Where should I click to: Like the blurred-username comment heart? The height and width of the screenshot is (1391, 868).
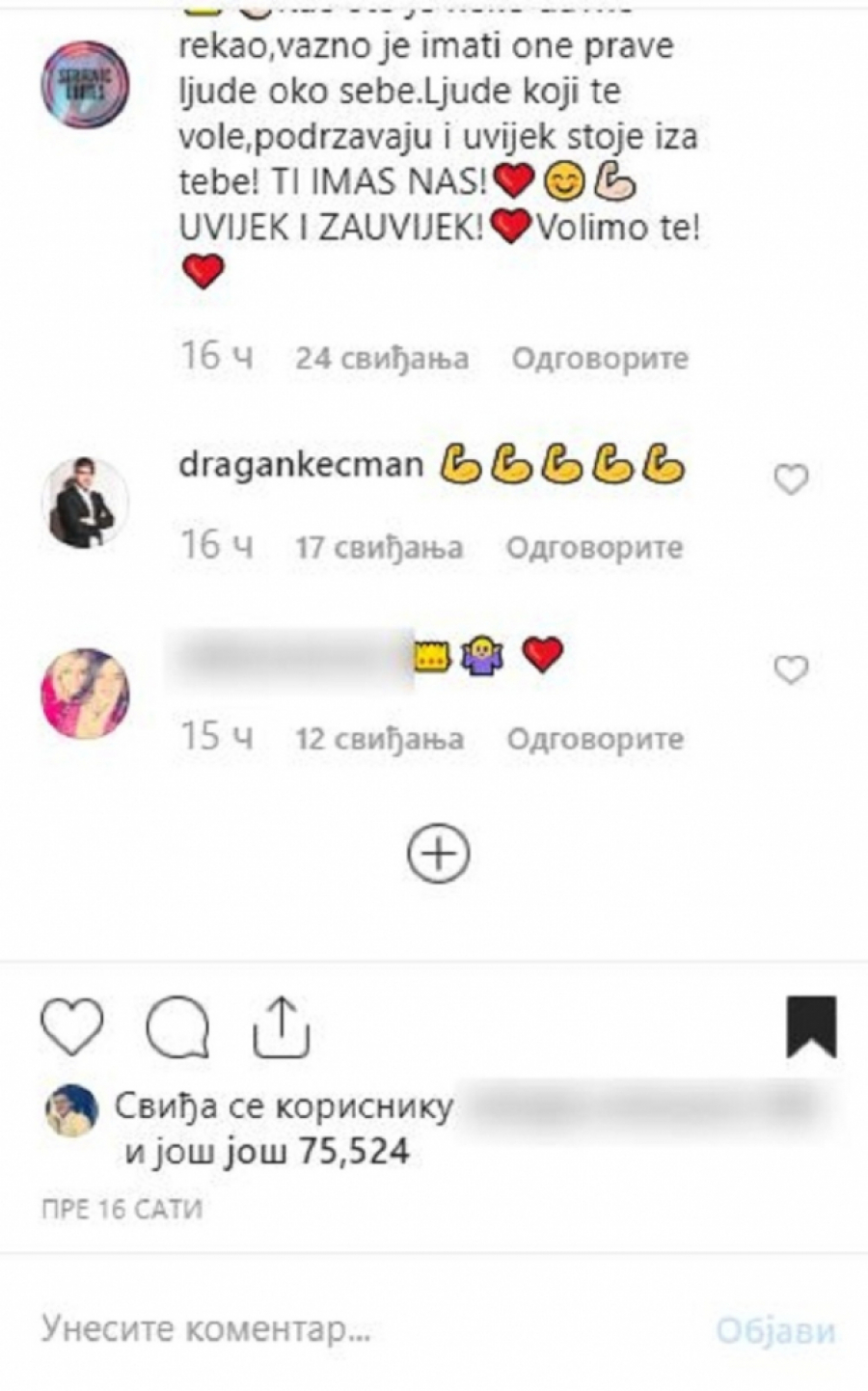pyautogui.click(x=792, y=668)
